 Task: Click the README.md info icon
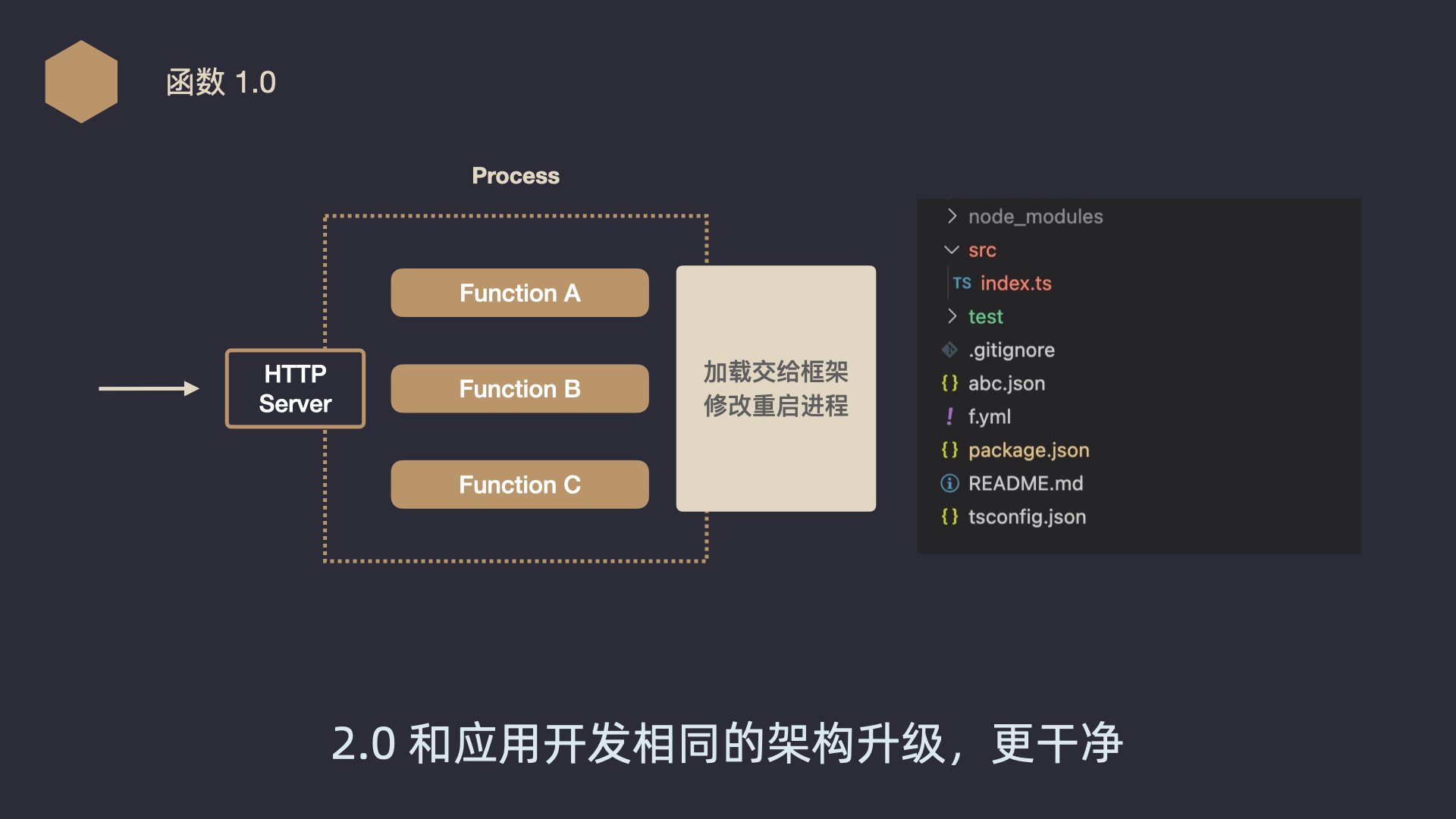954,485
